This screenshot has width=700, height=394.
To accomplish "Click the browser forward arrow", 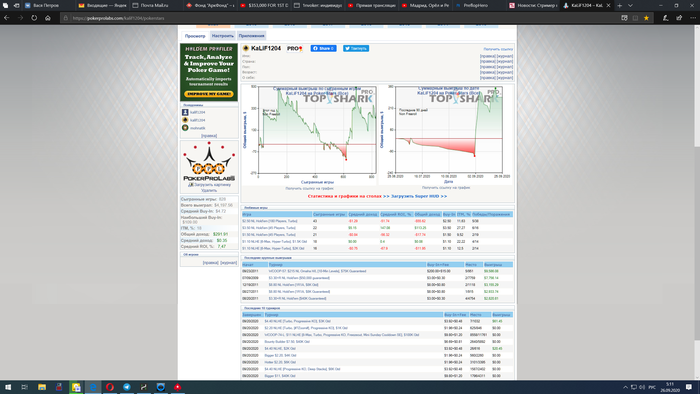I will point(20,18).
